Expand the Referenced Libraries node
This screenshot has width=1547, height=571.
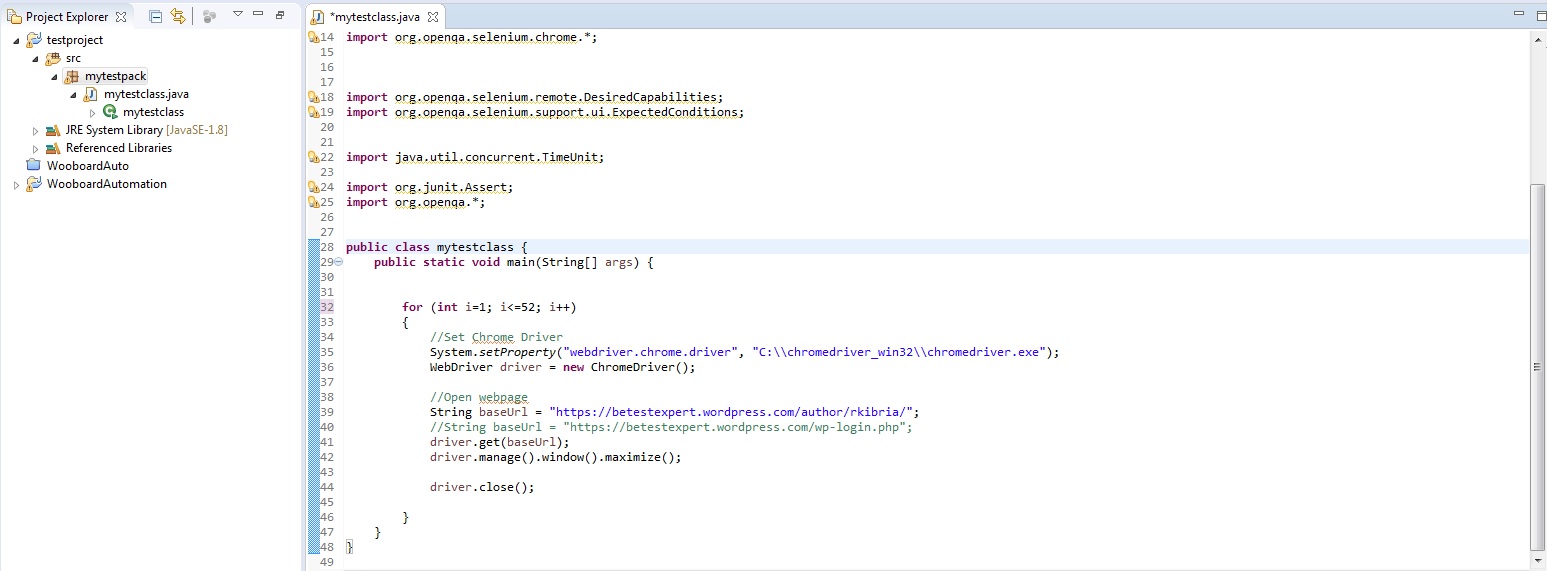click(36, 149)
